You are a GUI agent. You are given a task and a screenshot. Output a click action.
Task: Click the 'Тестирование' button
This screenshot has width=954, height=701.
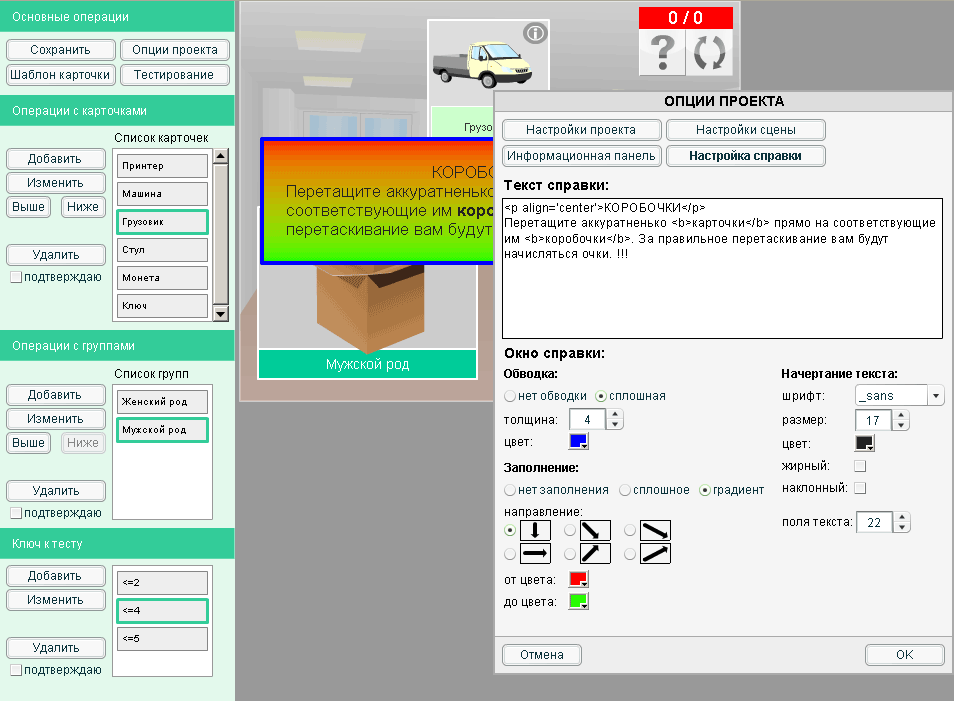click(175, 75)
